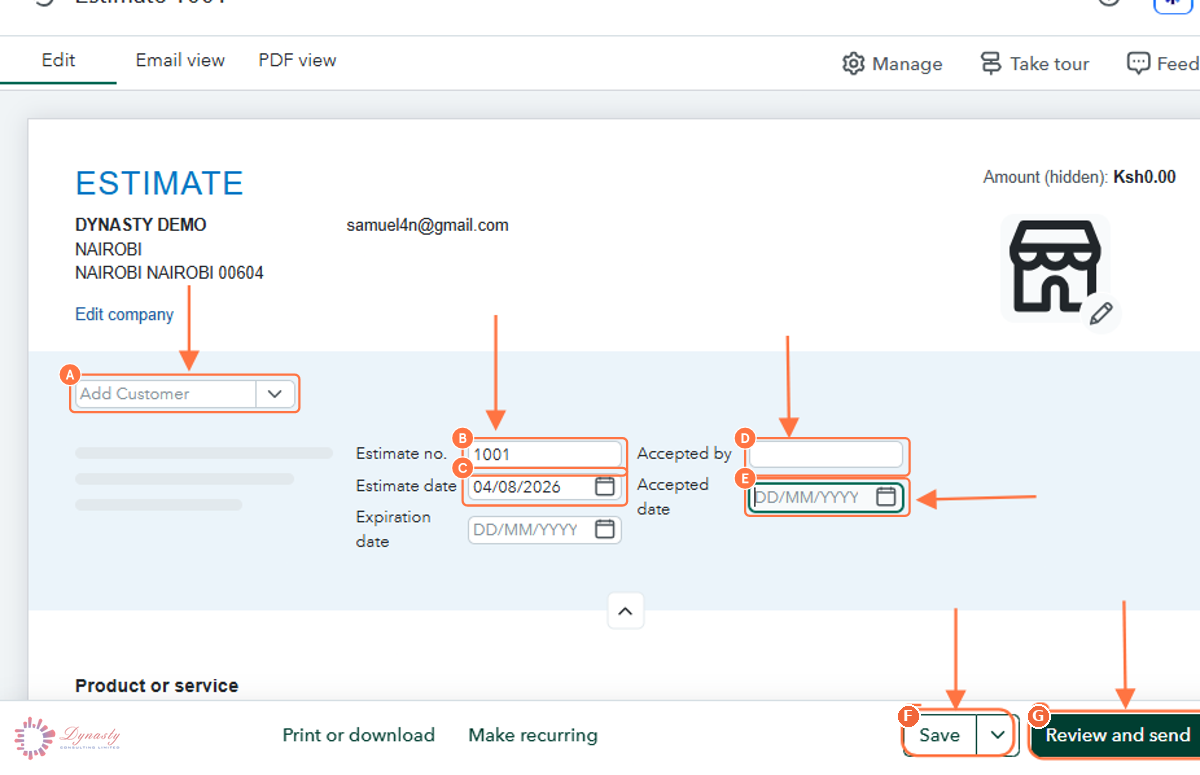Switch to the PDF view tab

pyautogui.click(x=297, y=60)
